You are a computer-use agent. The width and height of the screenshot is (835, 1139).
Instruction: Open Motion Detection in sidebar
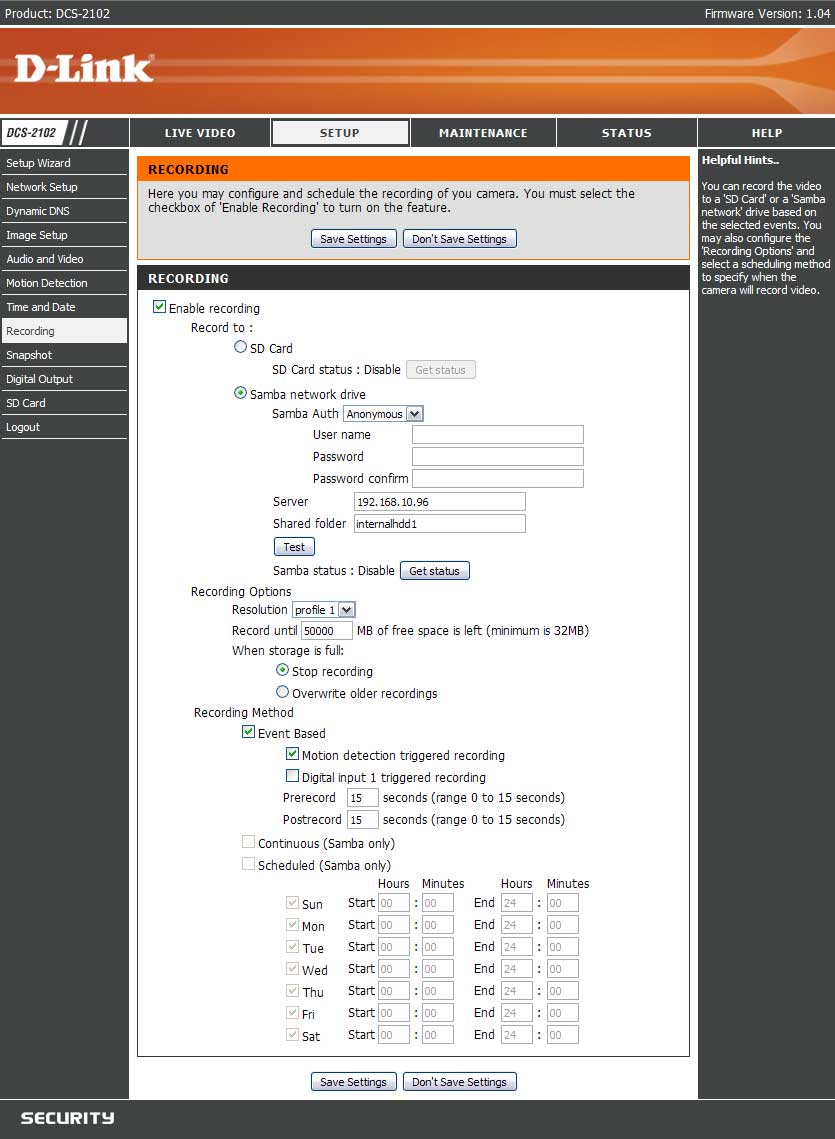click(x=47, y=283)
